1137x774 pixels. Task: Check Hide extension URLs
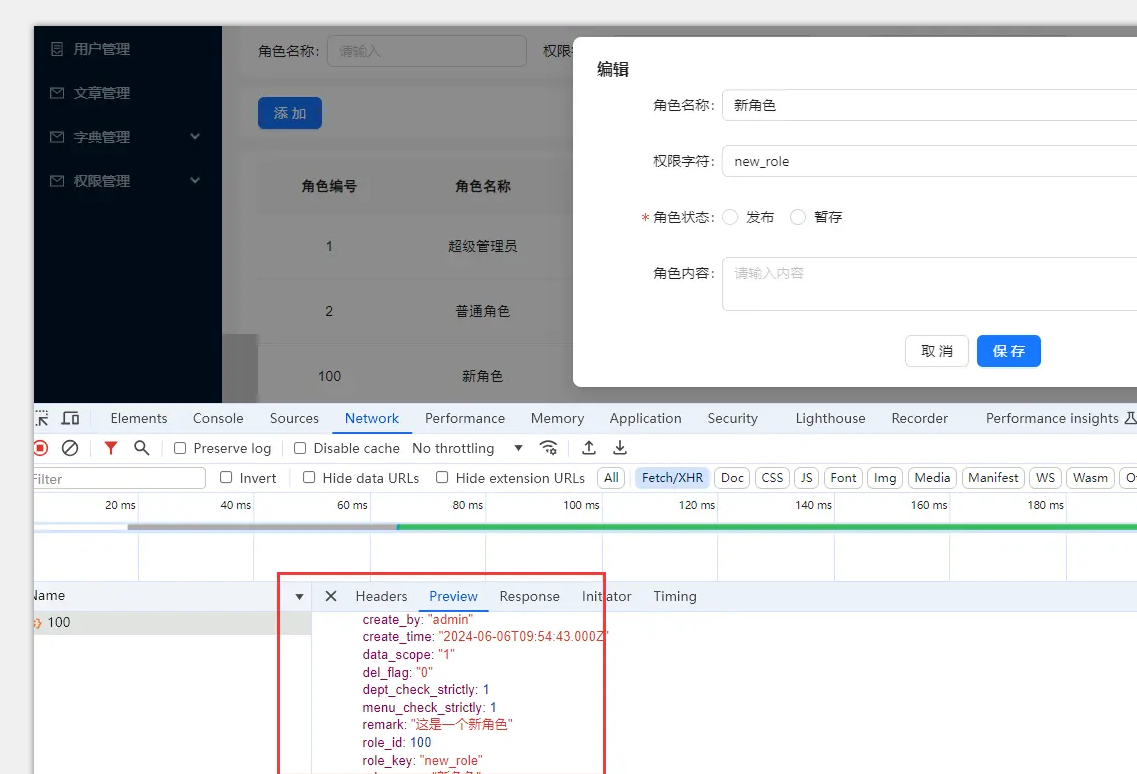442,477
